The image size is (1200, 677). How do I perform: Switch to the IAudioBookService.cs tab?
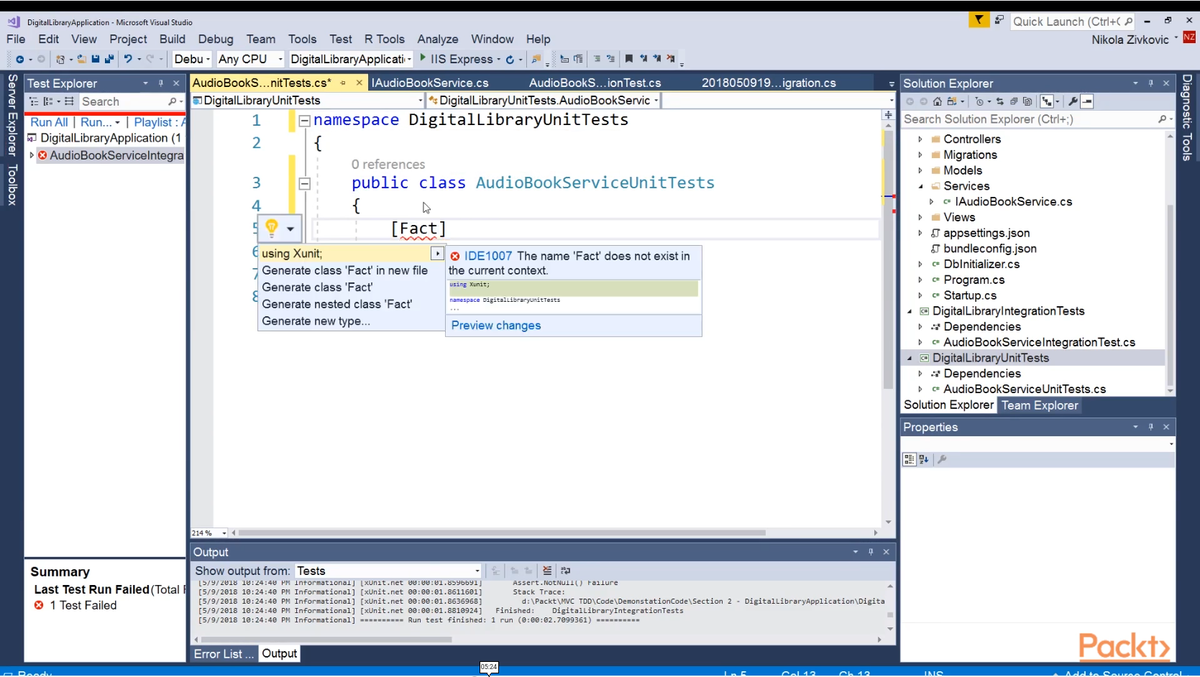430,83
